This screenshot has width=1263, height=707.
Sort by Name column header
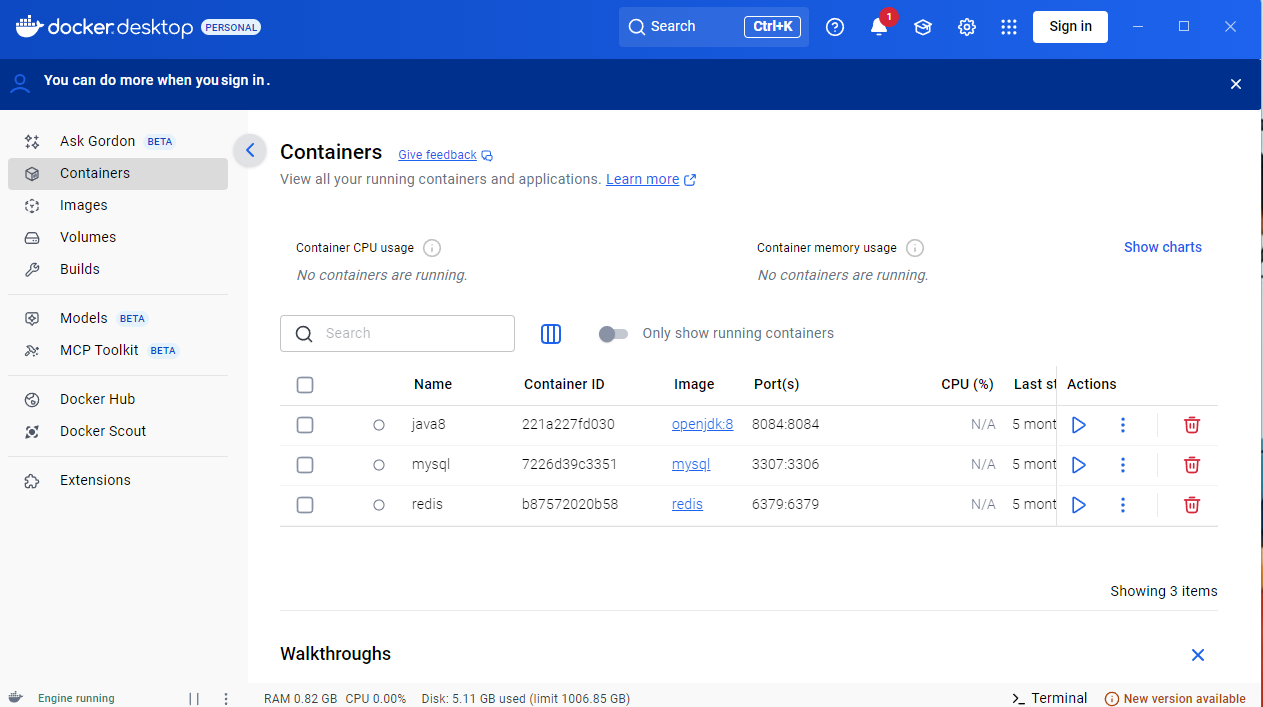433,385
